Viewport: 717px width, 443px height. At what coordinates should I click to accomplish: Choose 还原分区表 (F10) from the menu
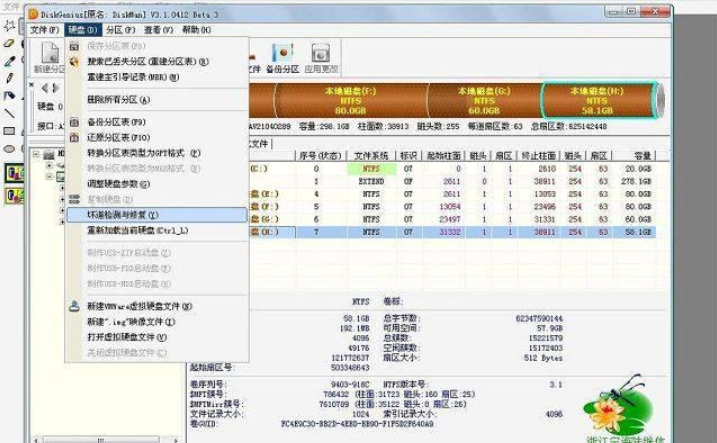pos(118,138)
